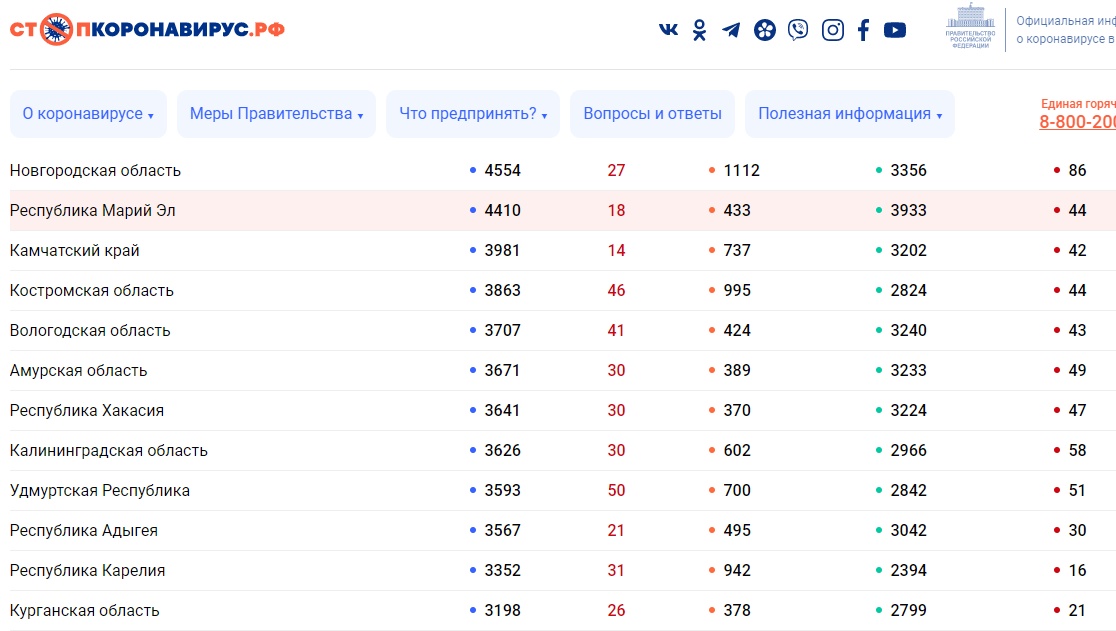Image resolution: width=1116 pixels, height=631 pixels.
Task: Open the 'Что предпринять?' dropdown
Action: point(473,114)
